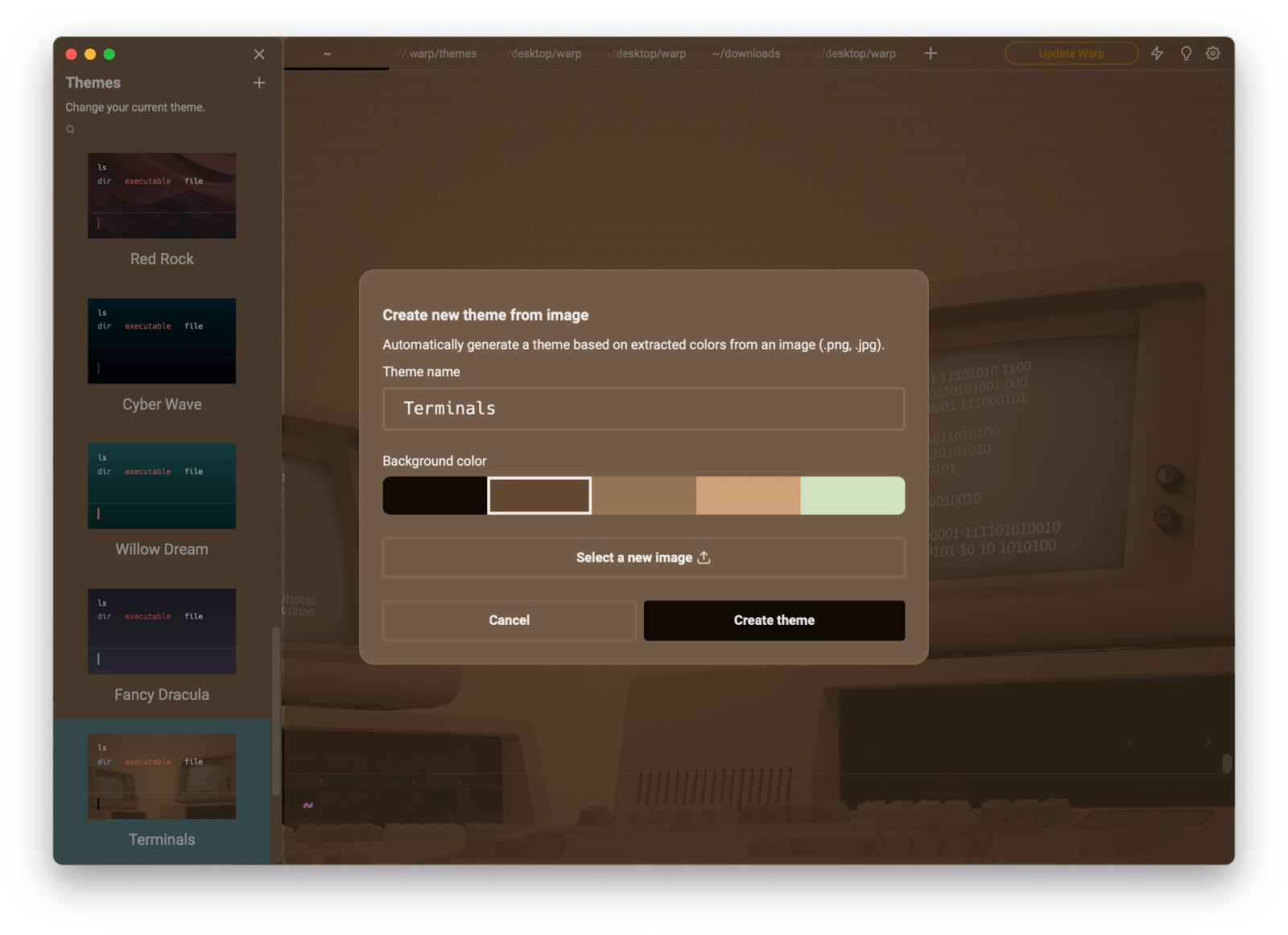Screen dimensions: 1288x935
Task: Click Select a new image button
Action: (643, 557)
